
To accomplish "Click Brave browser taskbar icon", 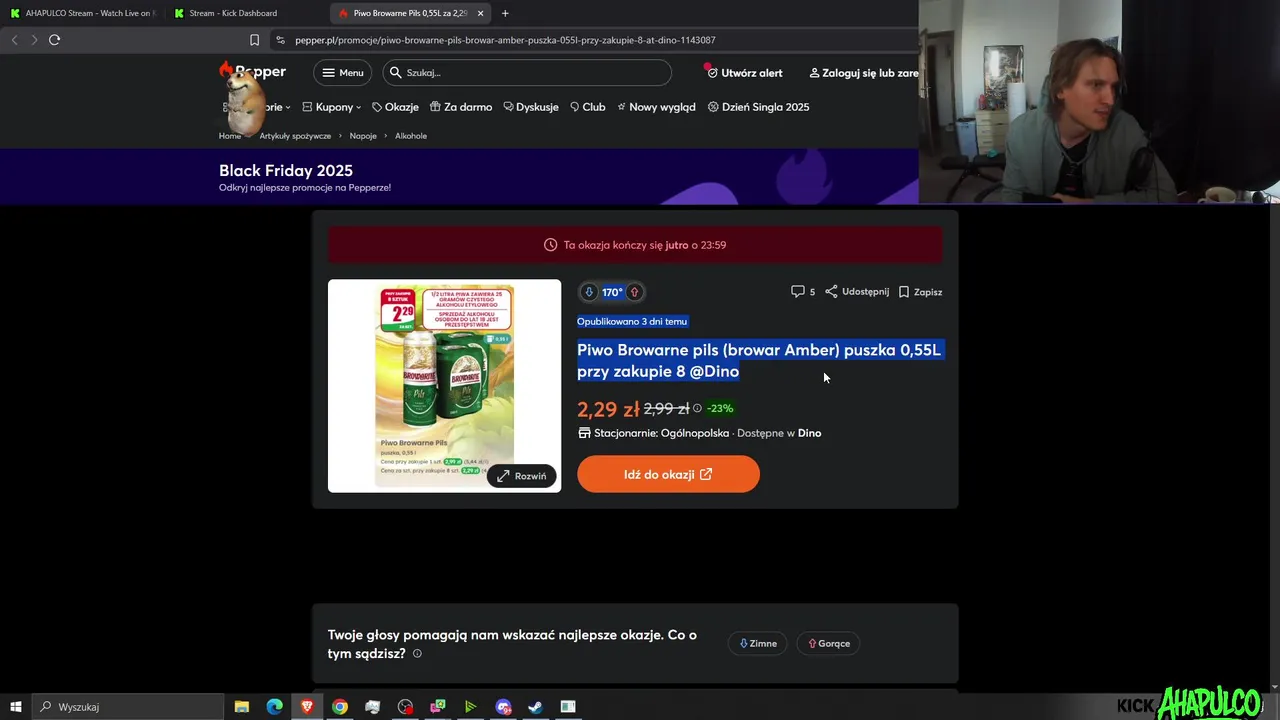I will (307, 707).
